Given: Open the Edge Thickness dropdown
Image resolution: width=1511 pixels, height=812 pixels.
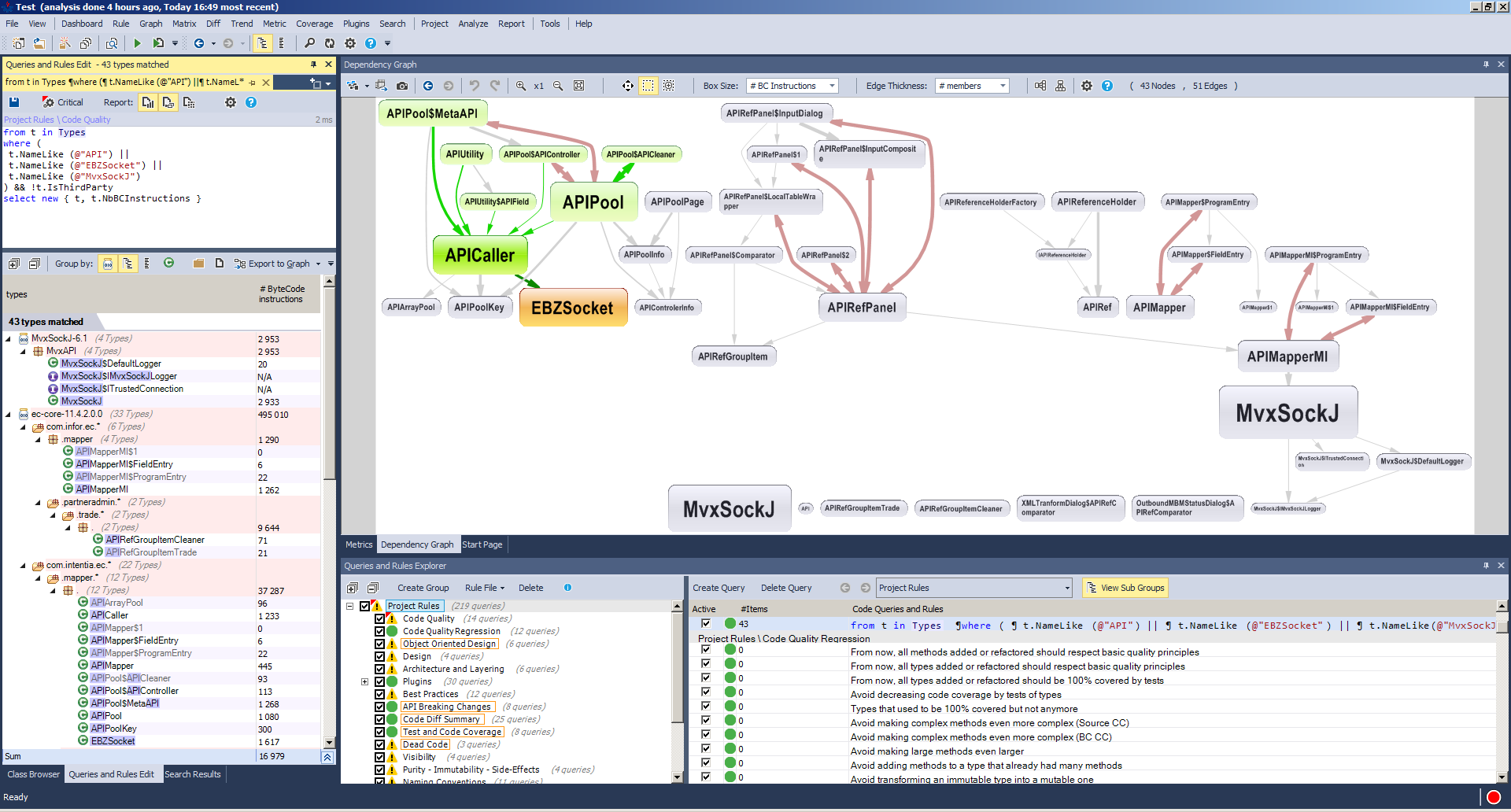Looking at the screenshot, I should (972, 86).
